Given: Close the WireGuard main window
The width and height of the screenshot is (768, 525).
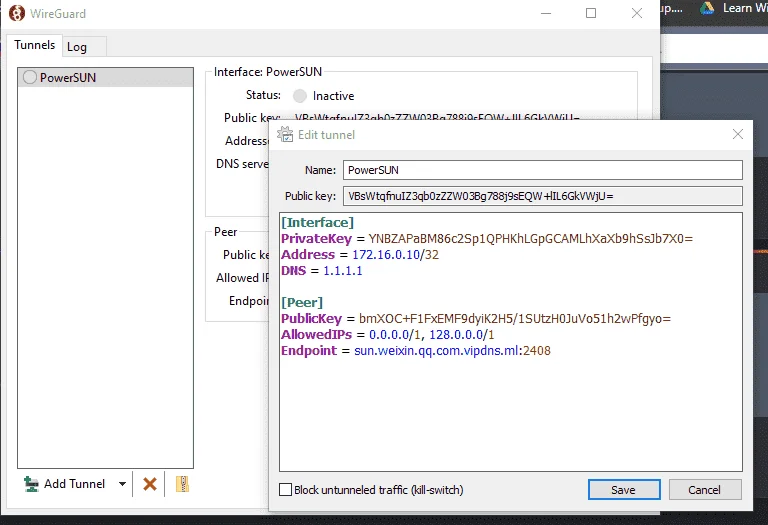Looking at the screenshot, I should 637,13.
